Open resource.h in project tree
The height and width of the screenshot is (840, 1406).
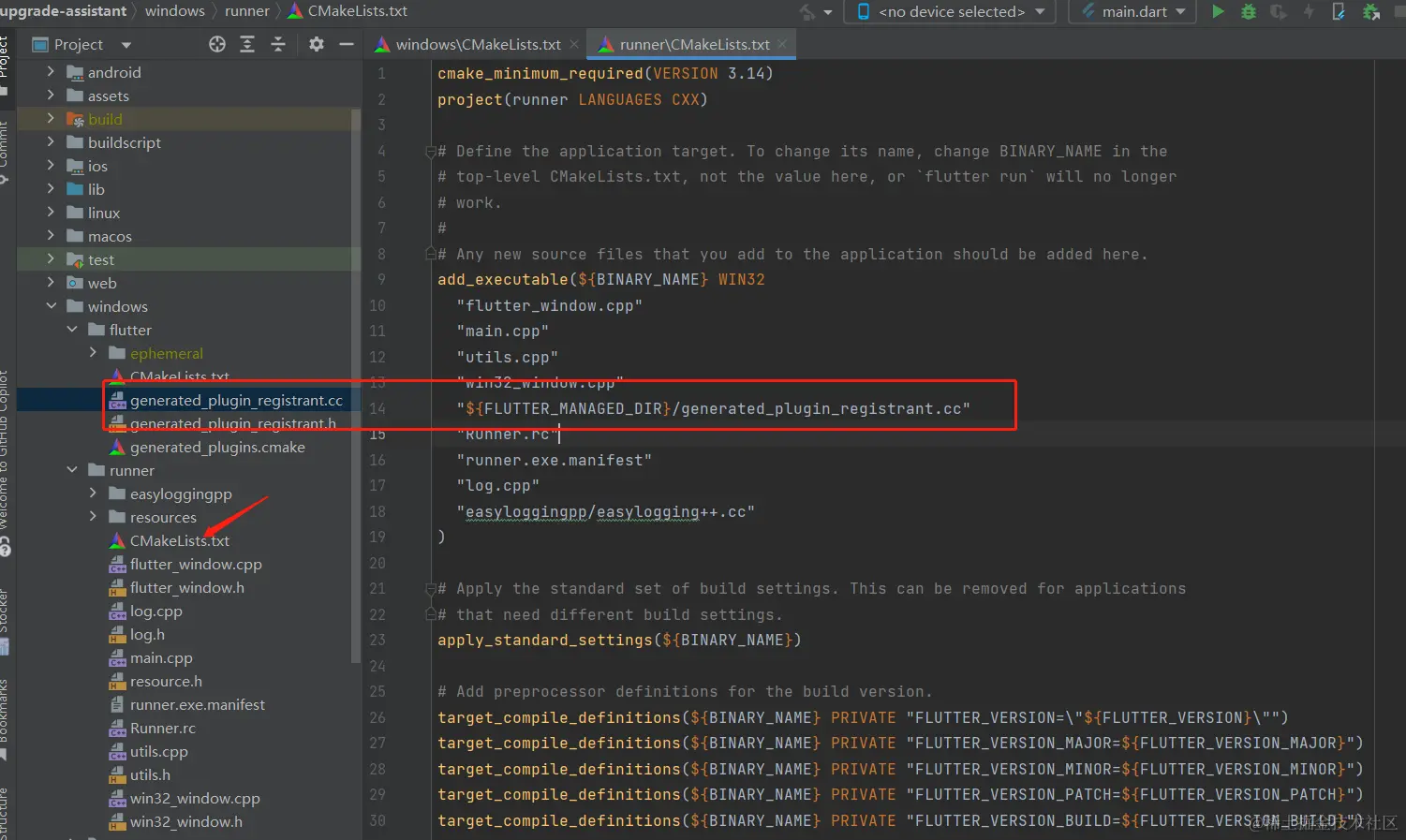coord(166,681)
